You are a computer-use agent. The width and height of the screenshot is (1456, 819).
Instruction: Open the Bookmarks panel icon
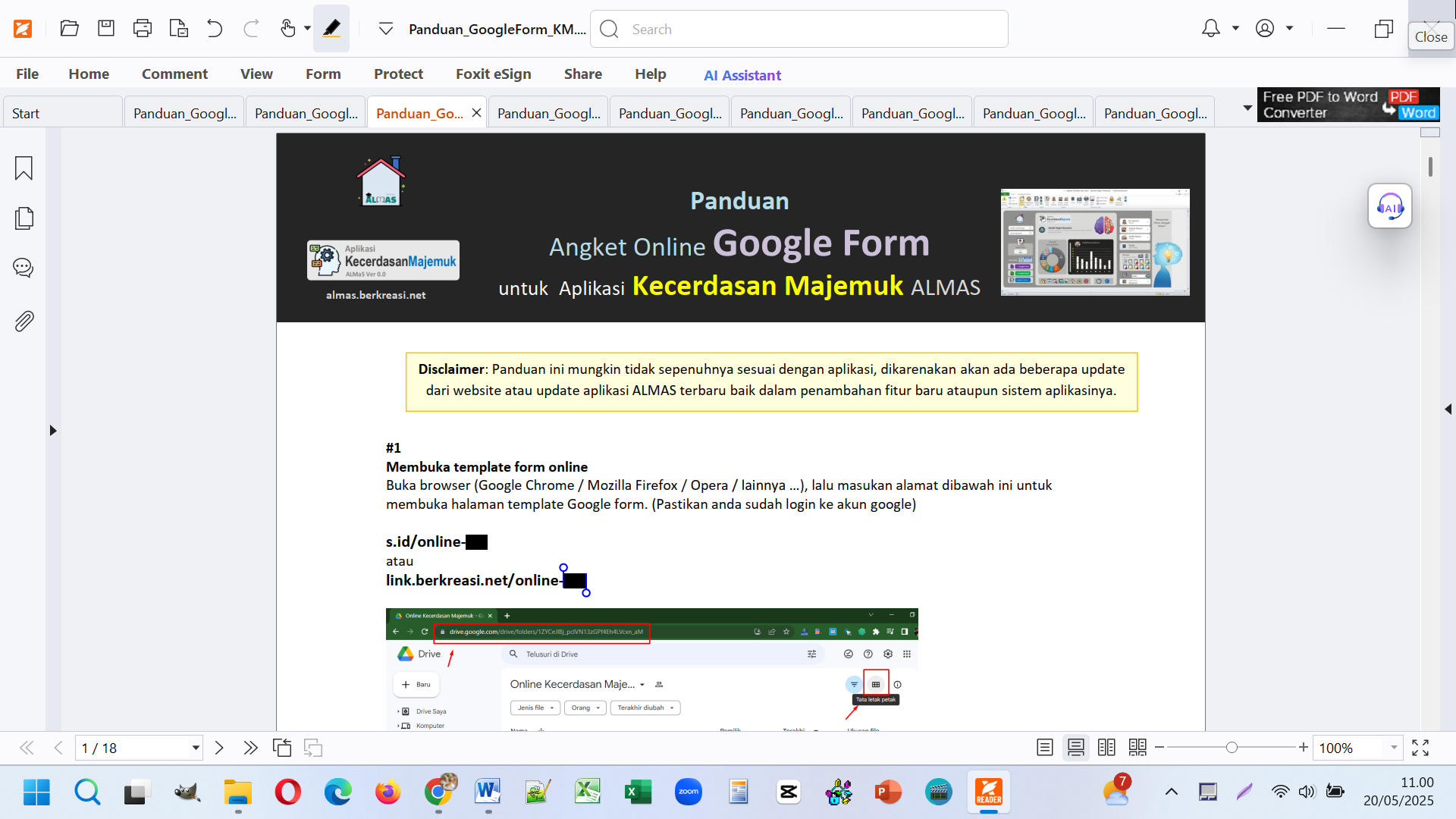[24, 168]
